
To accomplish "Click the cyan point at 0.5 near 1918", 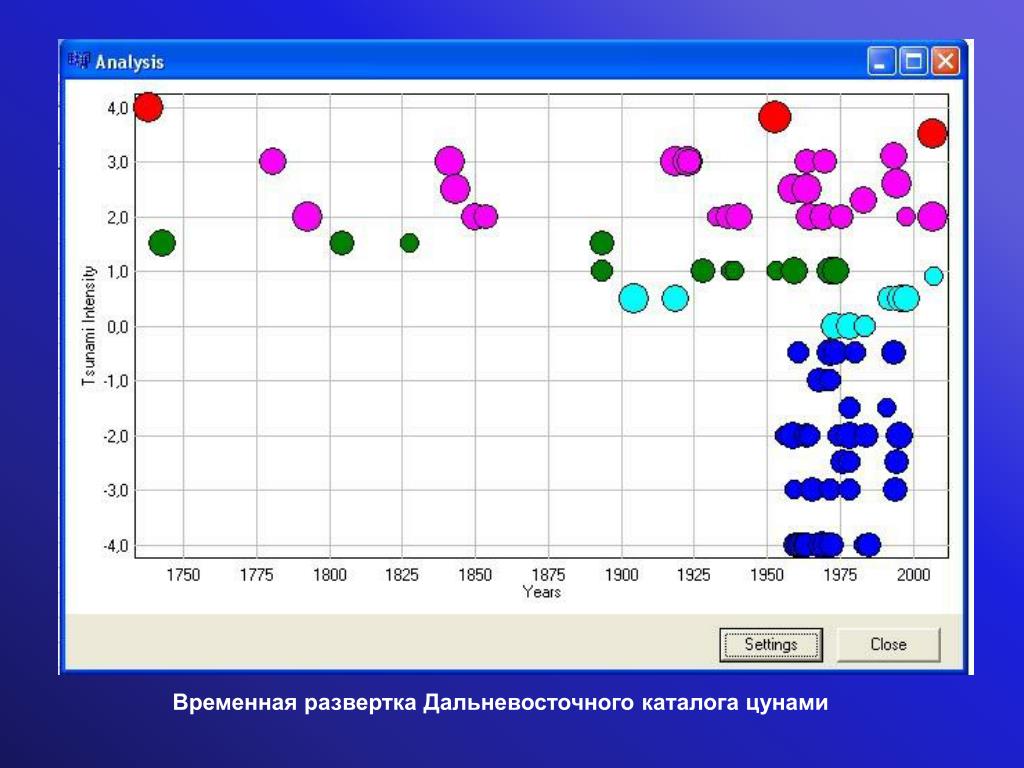I will pyautogui.click(x=675, y=298).
